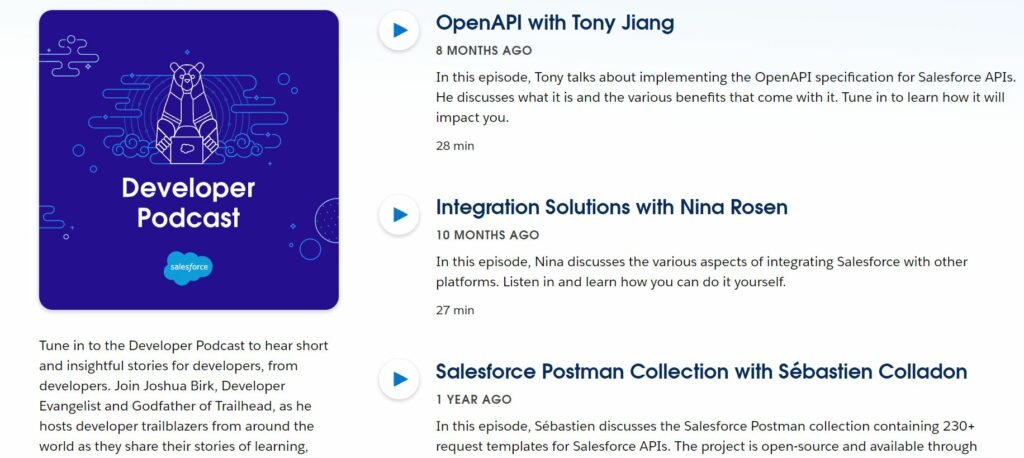
Task: Click the dotted planet graphic on cover edge
Action: (327, 221)
